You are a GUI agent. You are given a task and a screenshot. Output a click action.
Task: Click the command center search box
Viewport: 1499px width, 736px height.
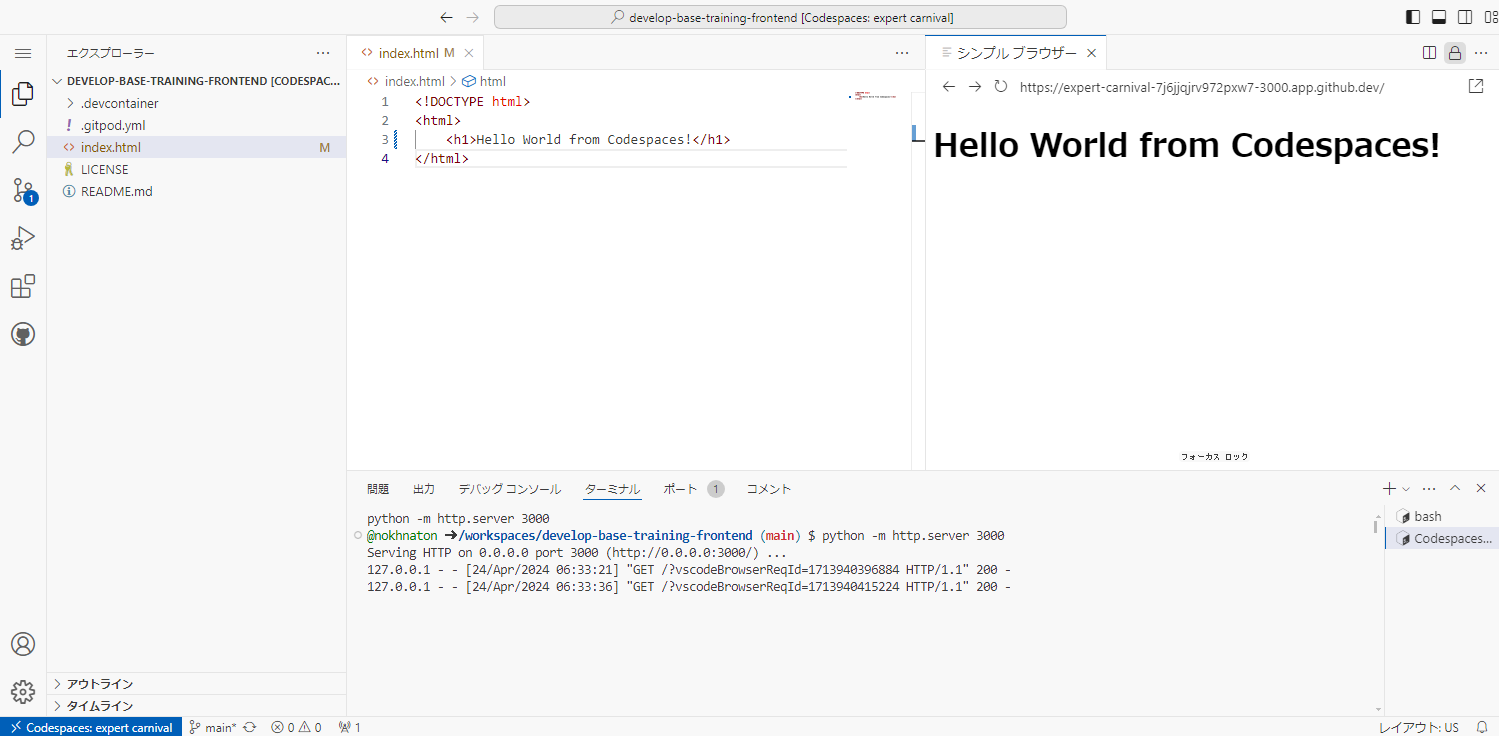(780, 17)
